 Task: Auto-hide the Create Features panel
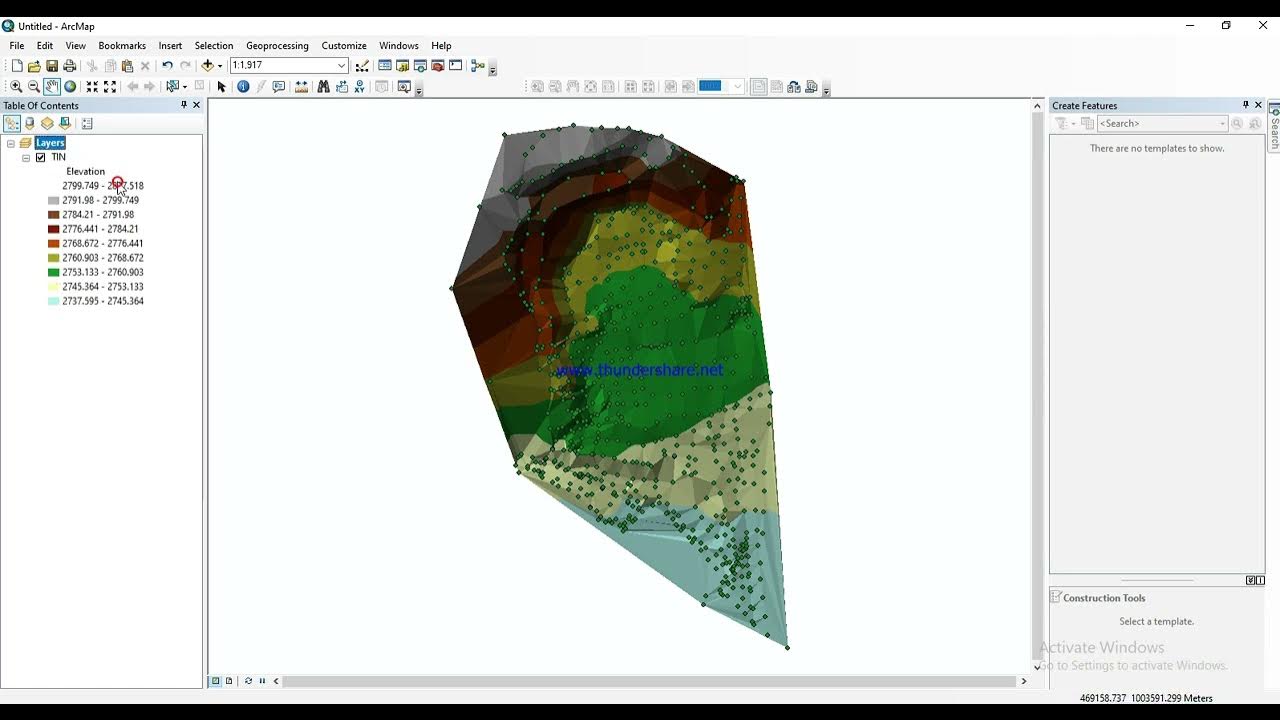tap(1246, 105)
